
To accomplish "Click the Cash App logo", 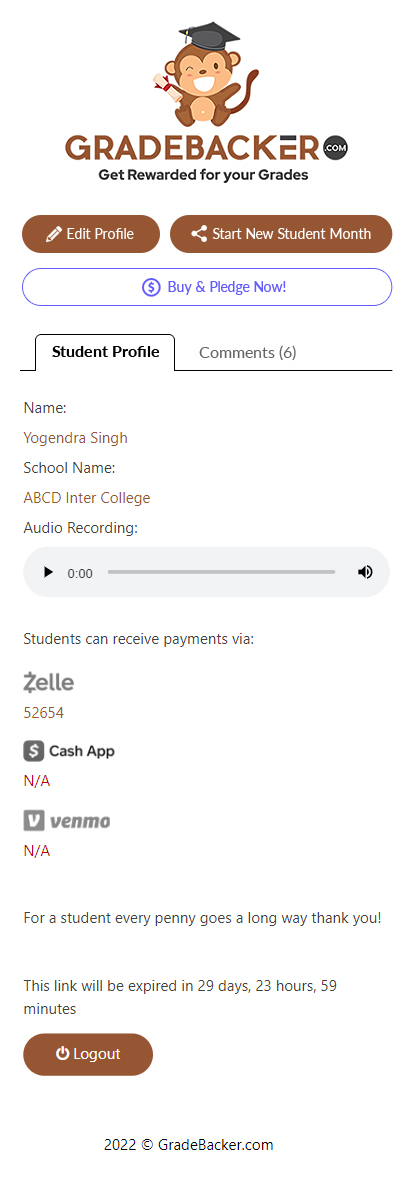I will pos(69,751).
